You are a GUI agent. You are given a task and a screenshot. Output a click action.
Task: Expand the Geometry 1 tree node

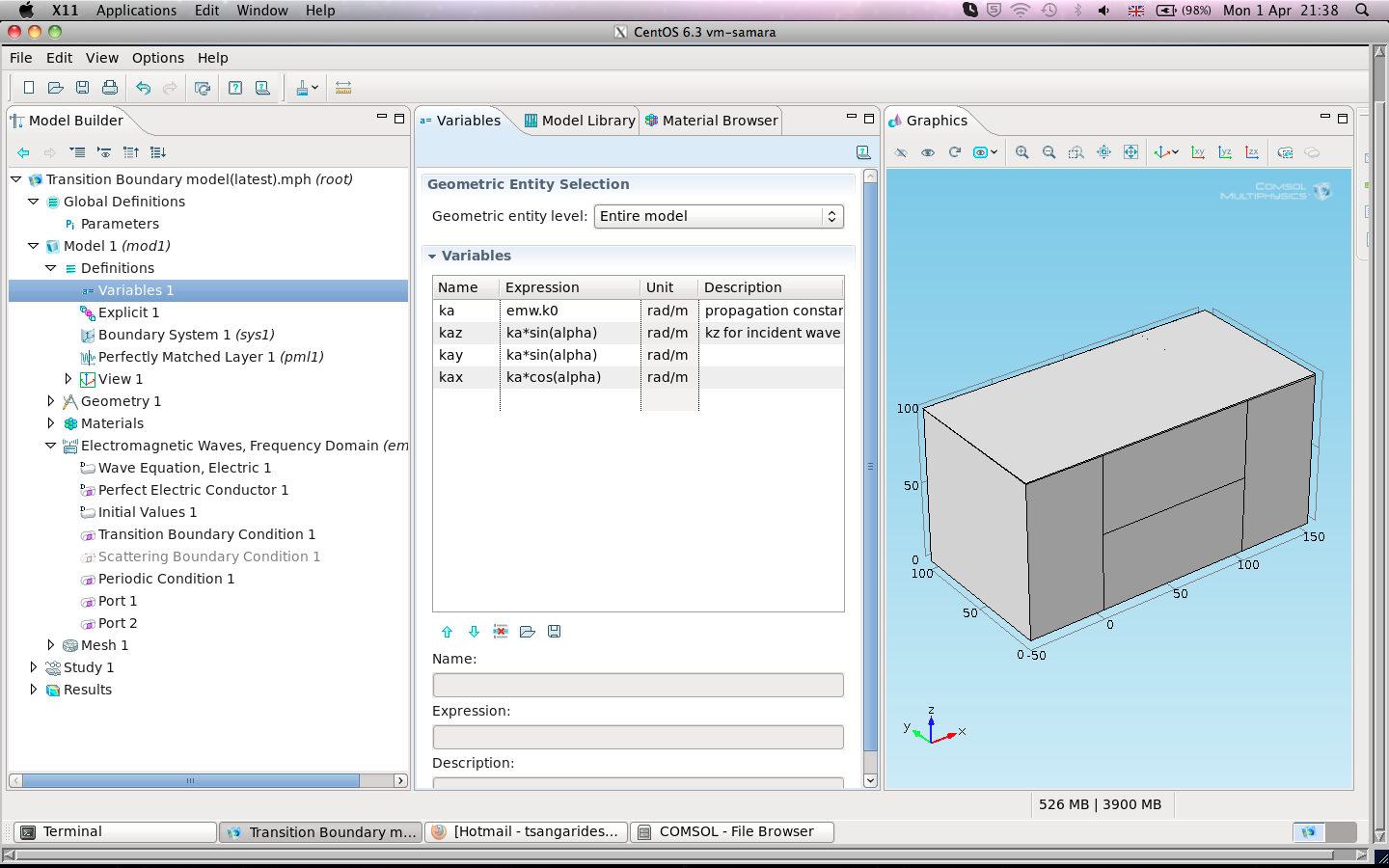(x=51, y=401)
